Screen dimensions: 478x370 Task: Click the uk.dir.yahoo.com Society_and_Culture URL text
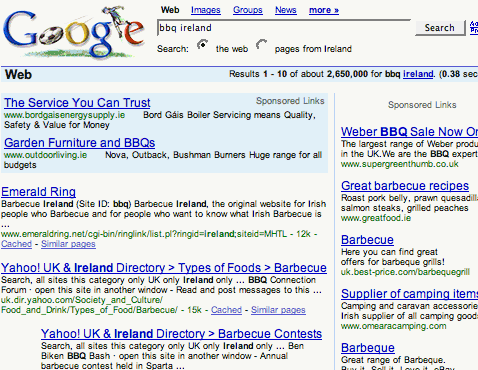[89, 305]
